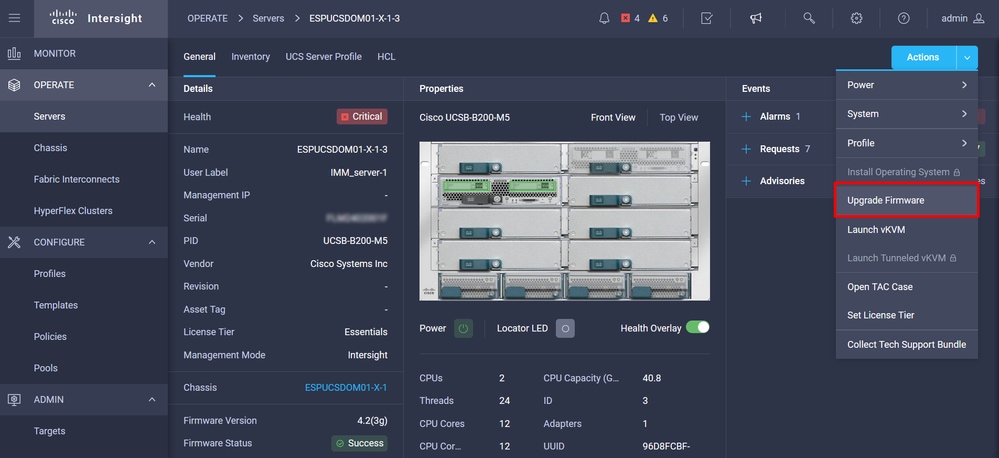Click the server Power button icon
The height and width of the screenshot is (458, 999).
tap(463, 329)
